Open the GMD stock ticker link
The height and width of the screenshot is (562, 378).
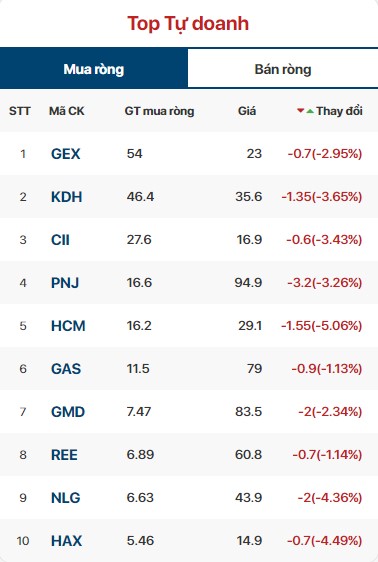point(68,412)
